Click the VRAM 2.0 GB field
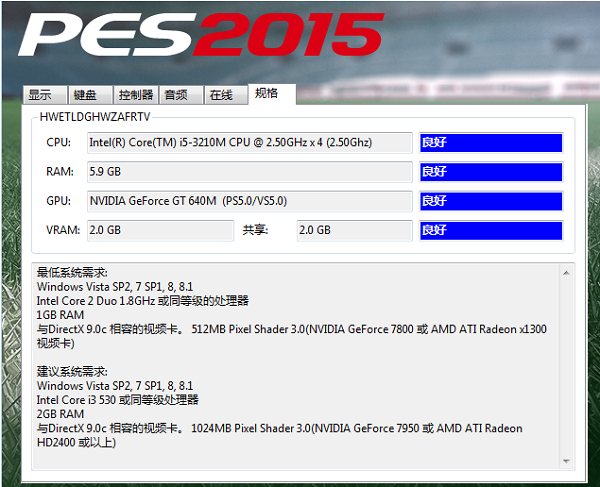The height and width of the screenshot is (487, 600). [160, 230]
